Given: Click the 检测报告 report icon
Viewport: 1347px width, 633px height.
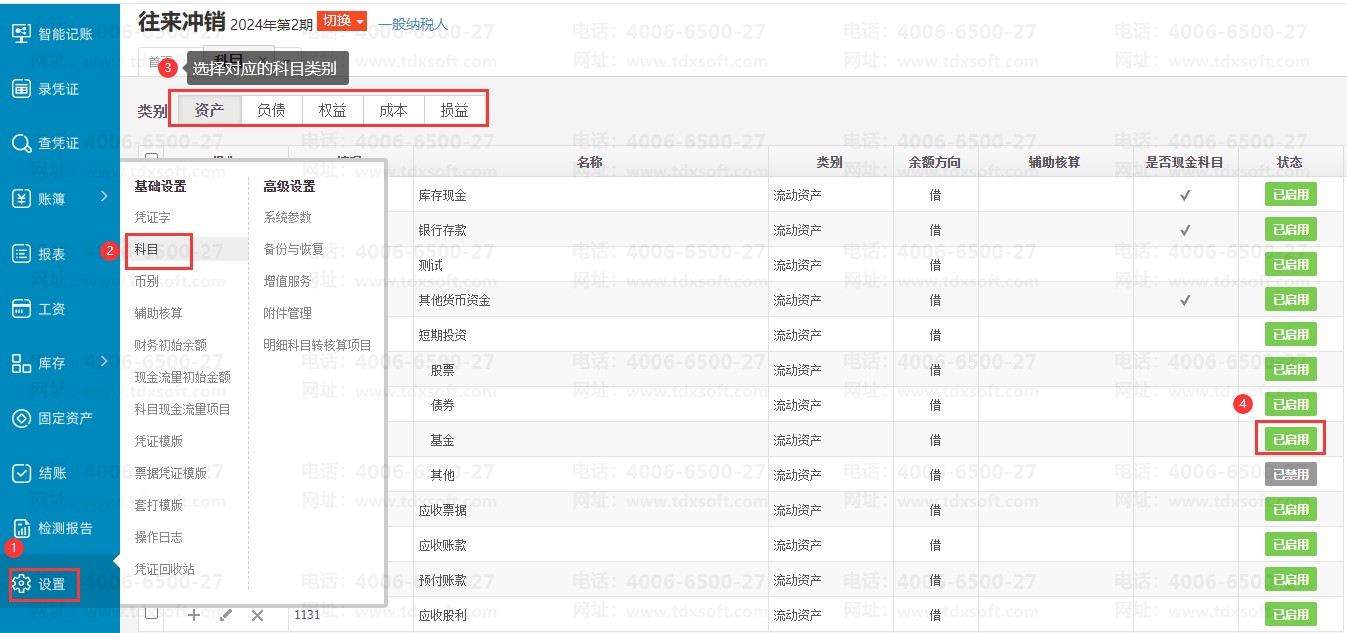Looking at the screenshot, I should click(21, 528).
